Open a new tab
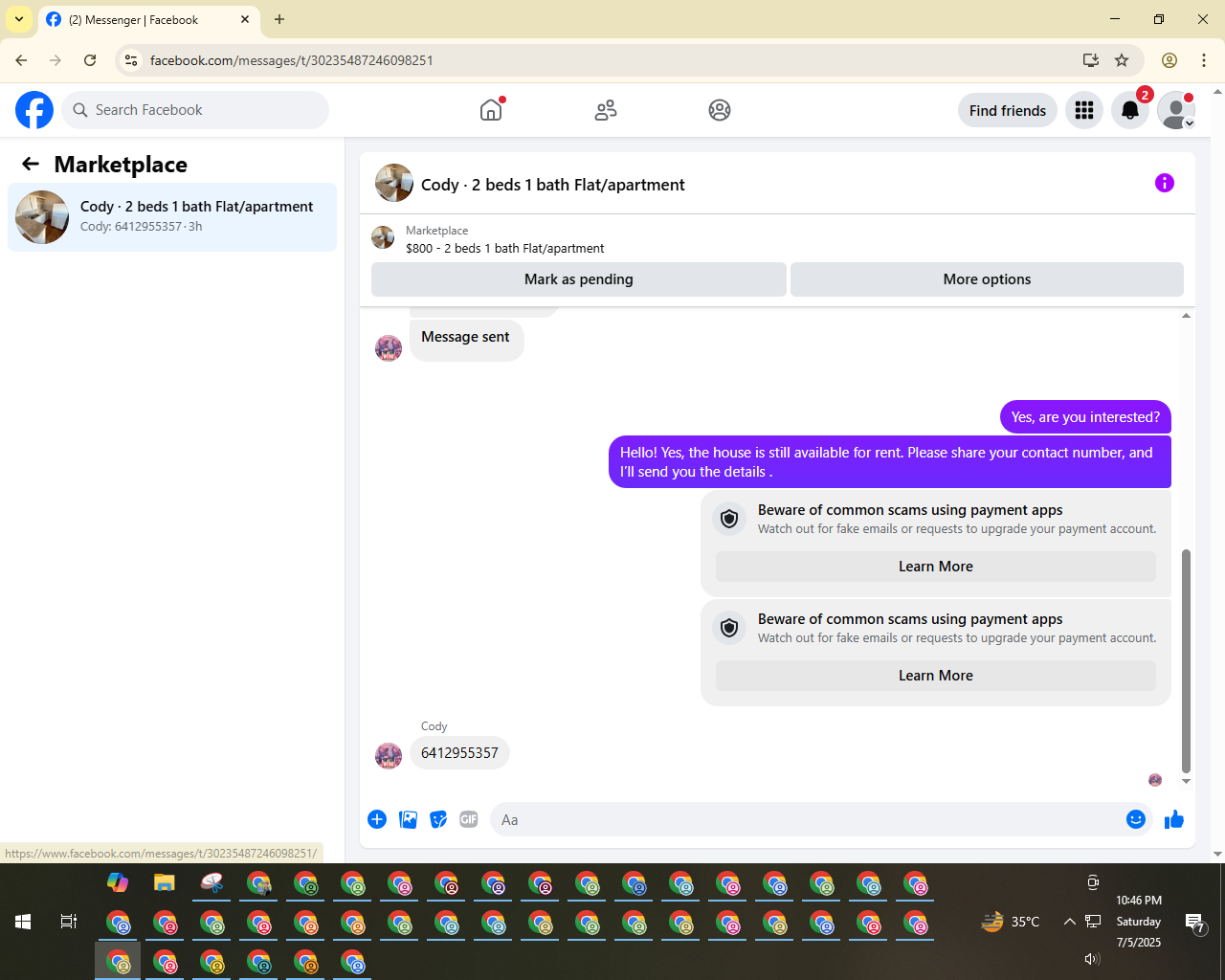This screenshot has height=980, width=1225. [279, 19]
